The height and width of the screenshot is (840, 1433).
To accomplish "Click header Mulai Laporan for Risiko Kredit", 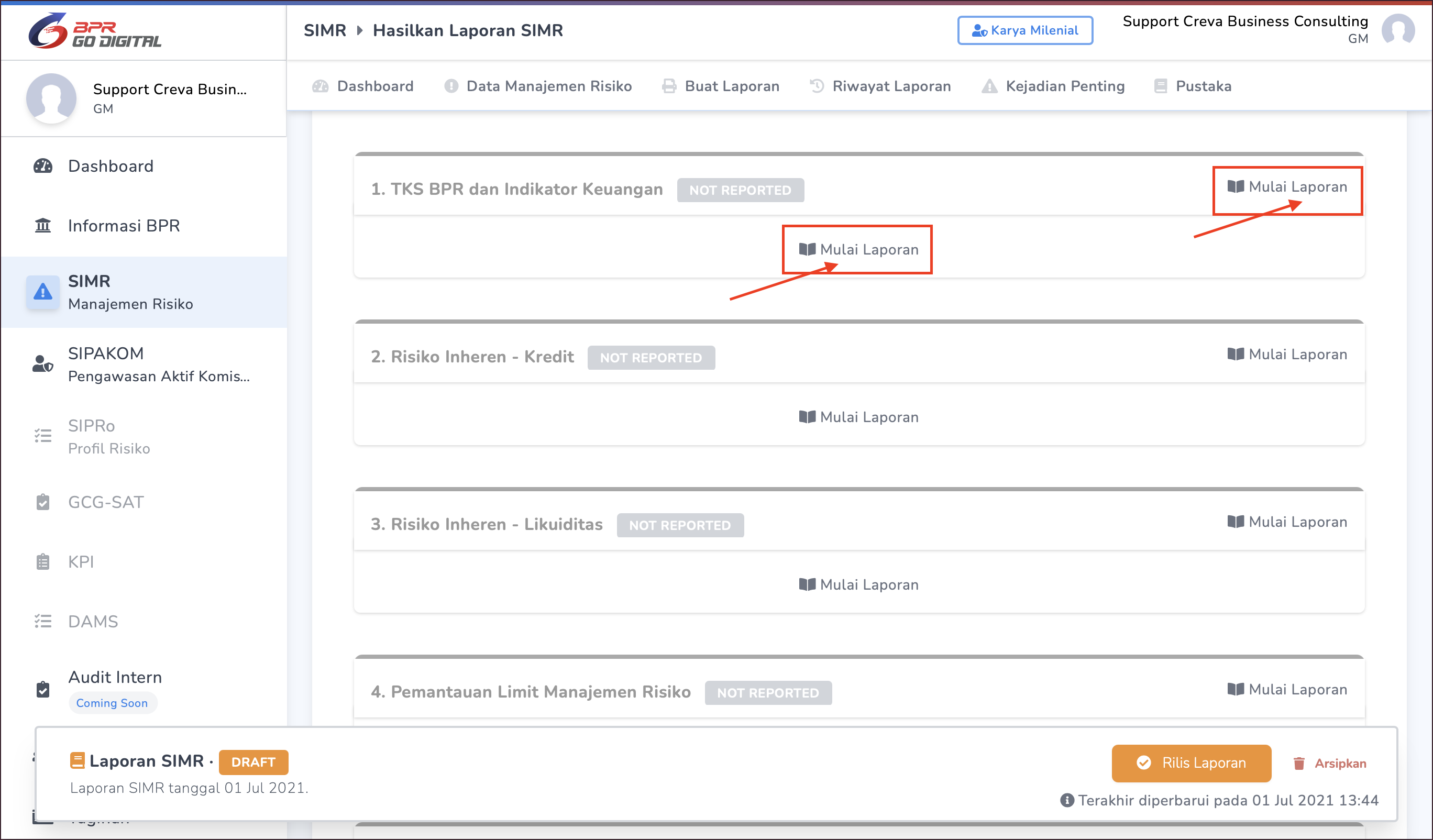I will coord(1287,355).
